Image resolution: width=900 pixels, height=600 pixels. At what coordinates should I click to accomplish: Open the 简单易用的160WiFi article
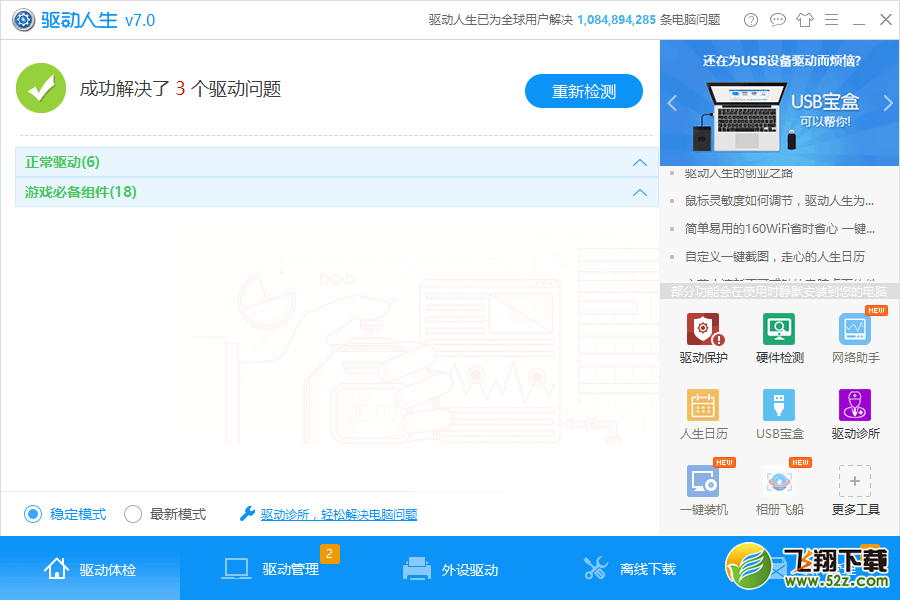coord(779,229)
